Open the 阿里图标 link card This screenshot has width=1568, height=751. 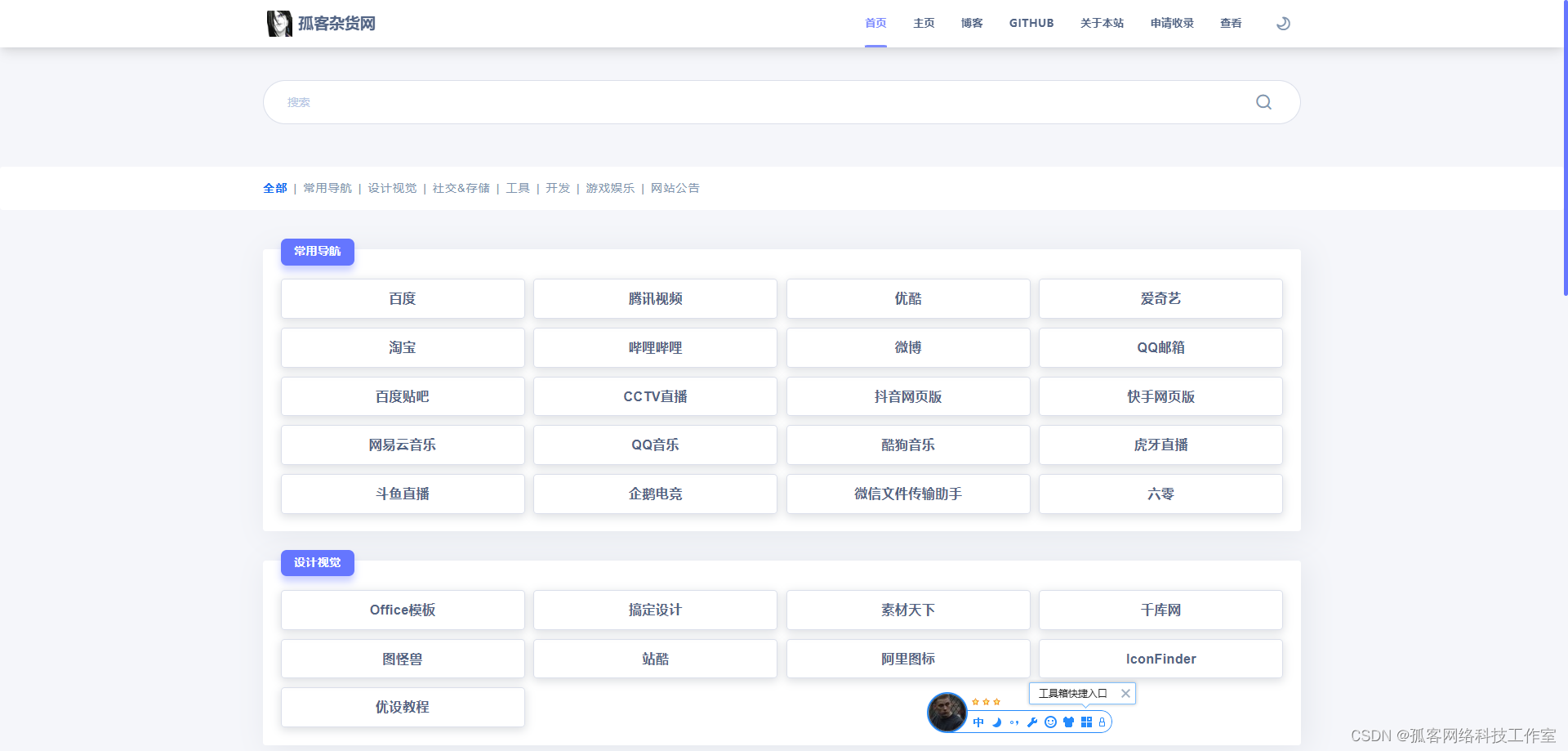[908, 659]
